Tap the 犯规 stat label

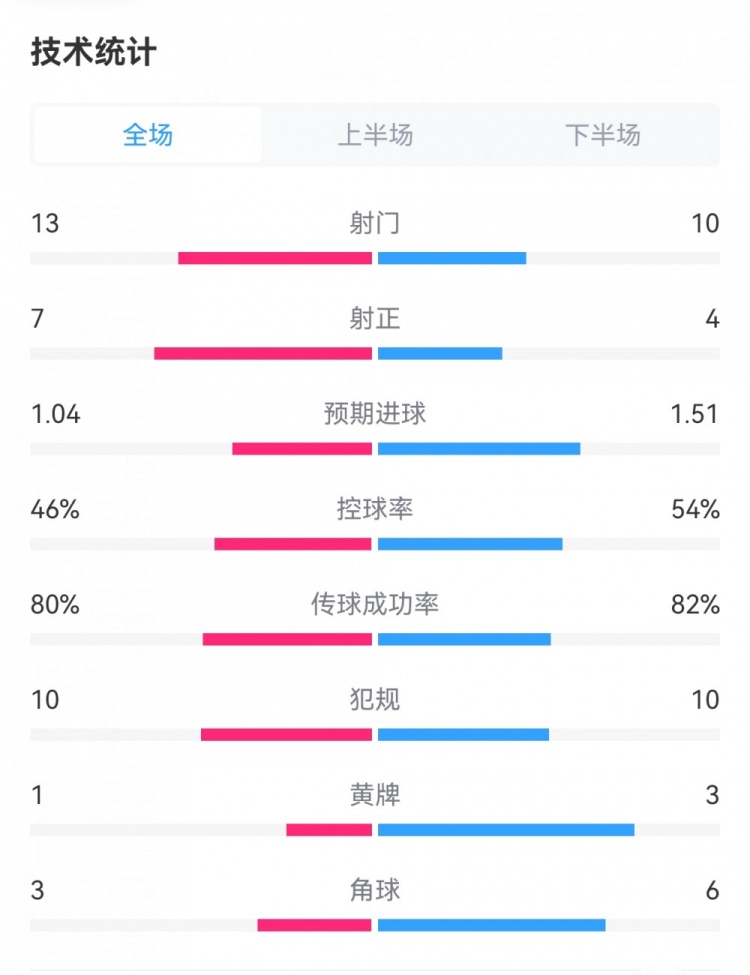point(375,699)
